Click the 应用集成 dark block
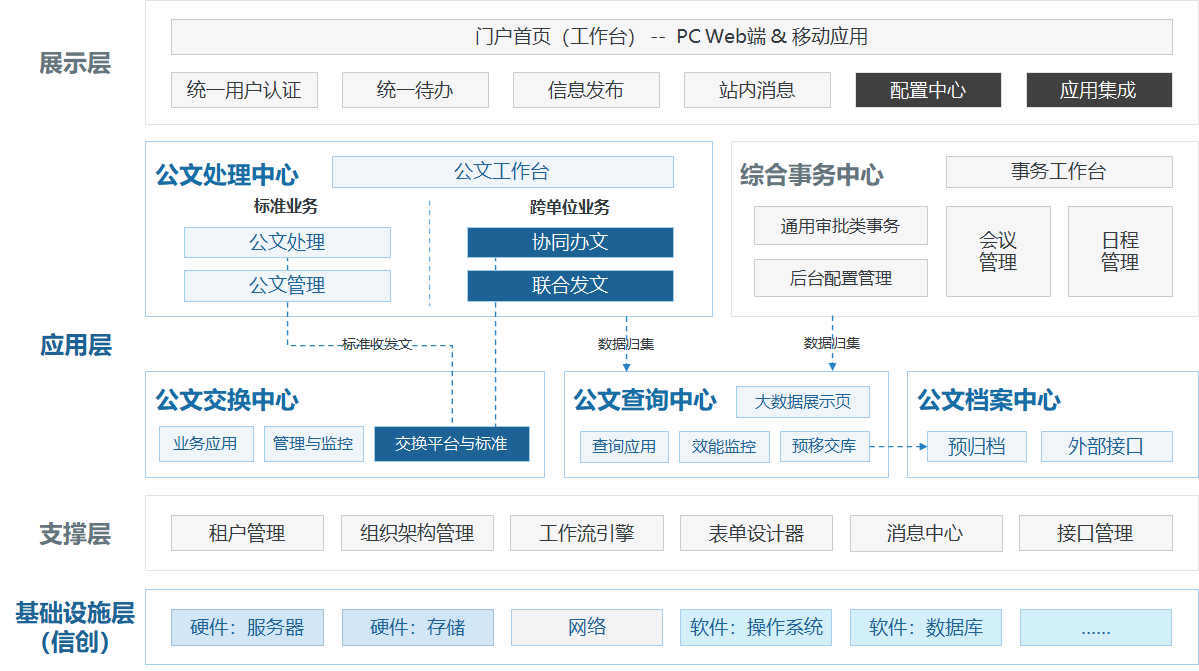 (1098, 90)
